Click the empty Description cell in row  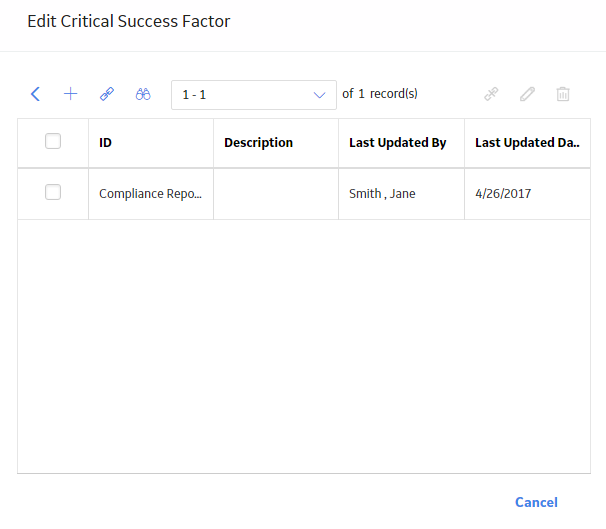point(276,194)
